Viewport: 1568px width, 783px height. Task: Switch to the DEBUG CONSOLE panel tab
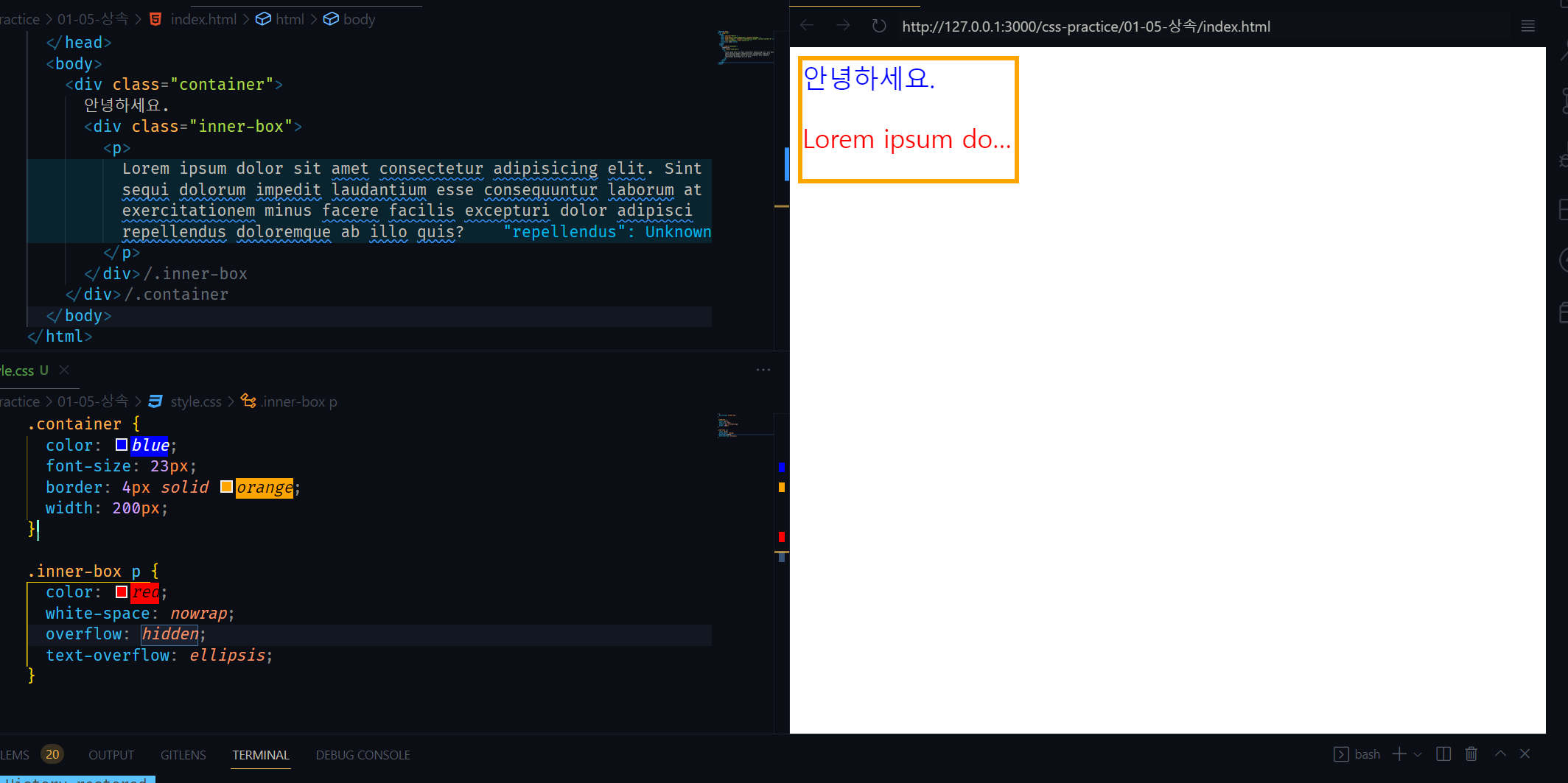point(363,755)
